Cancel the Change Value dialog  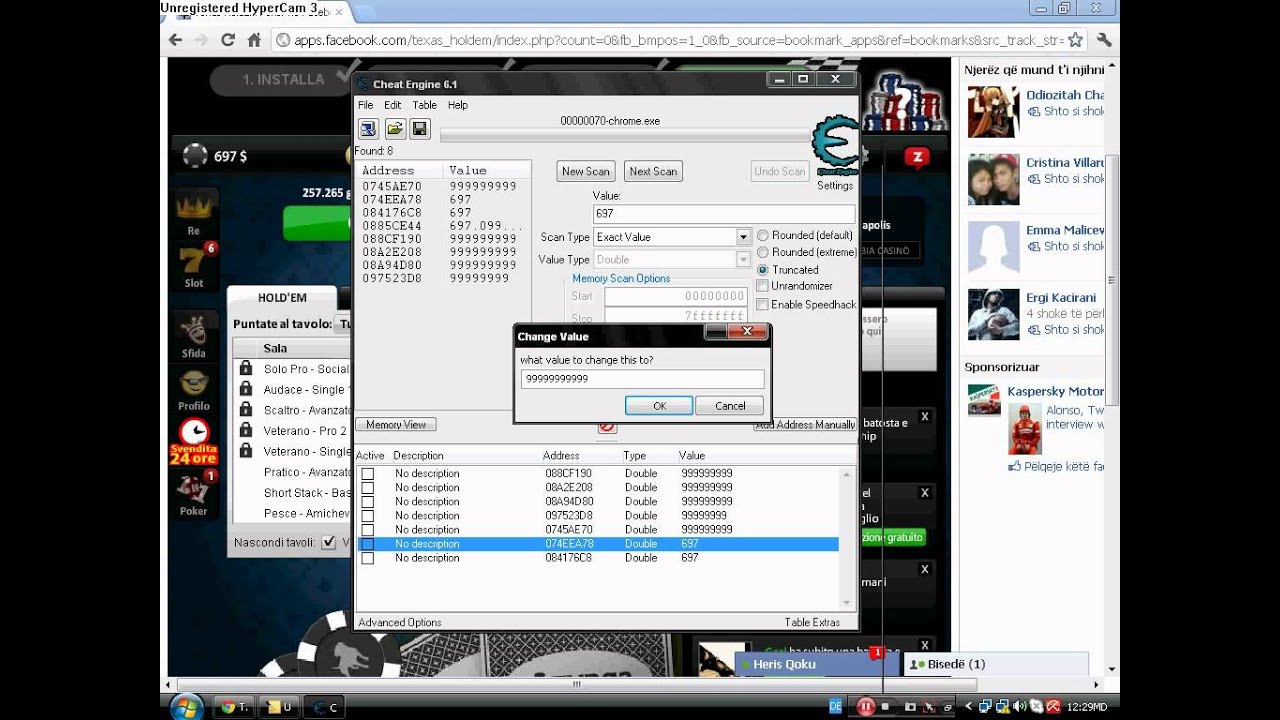[730, 406]
